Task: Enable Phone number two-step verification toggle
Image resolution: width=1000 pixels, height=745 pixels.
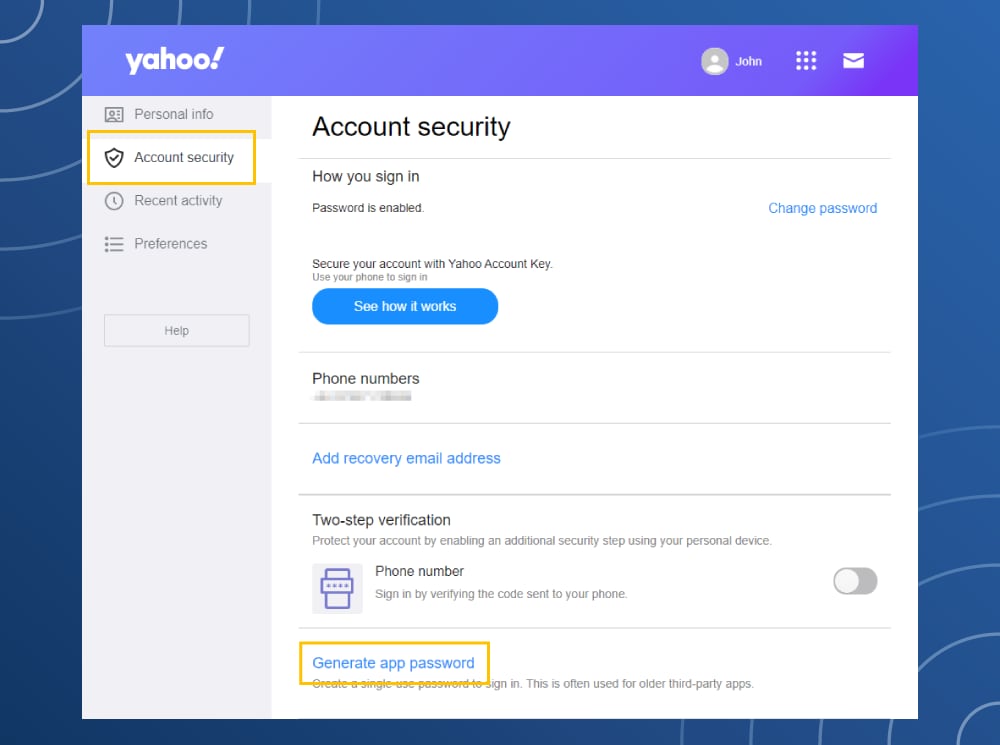Action: click(x=855, y=581)
